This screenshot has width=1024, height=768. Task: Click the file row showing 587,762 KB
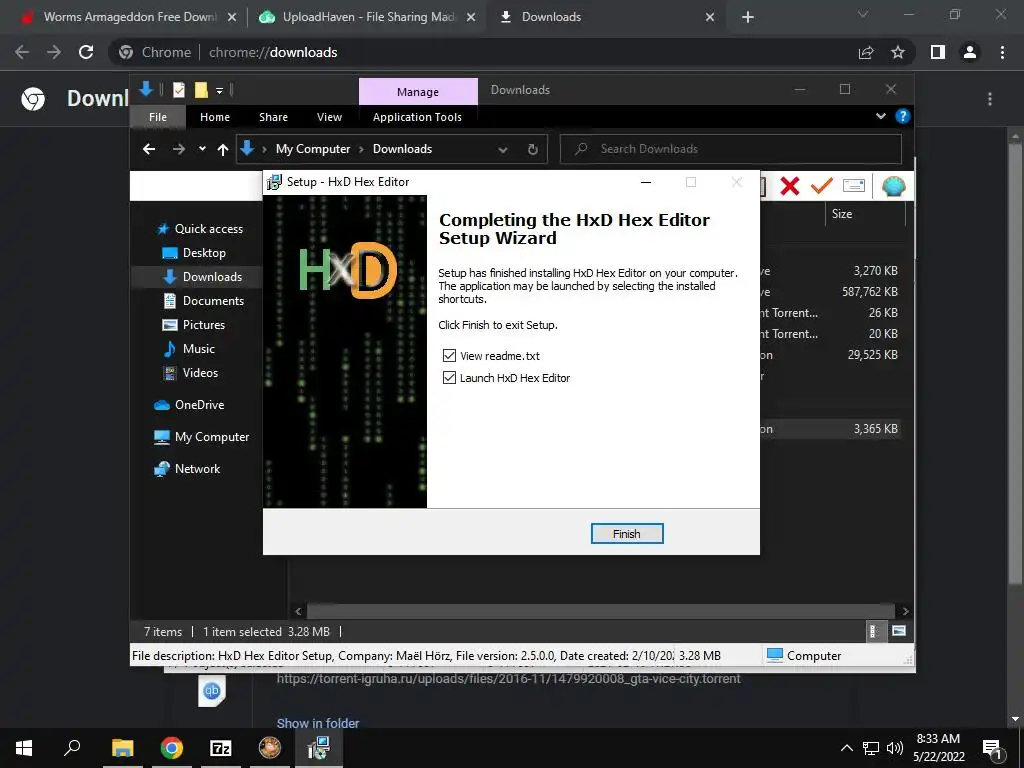[x=832, y=292]
